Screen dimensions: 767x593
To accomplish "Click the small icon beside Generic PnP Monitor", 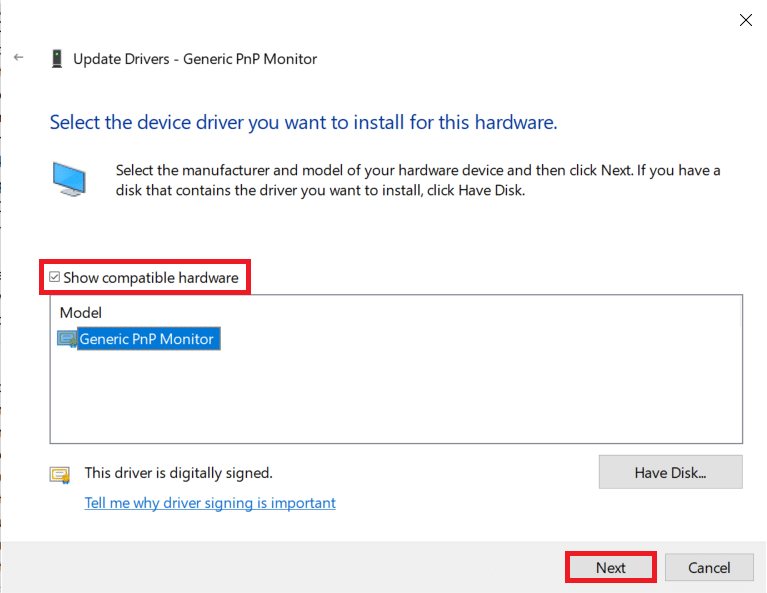I will pos(67,339).
